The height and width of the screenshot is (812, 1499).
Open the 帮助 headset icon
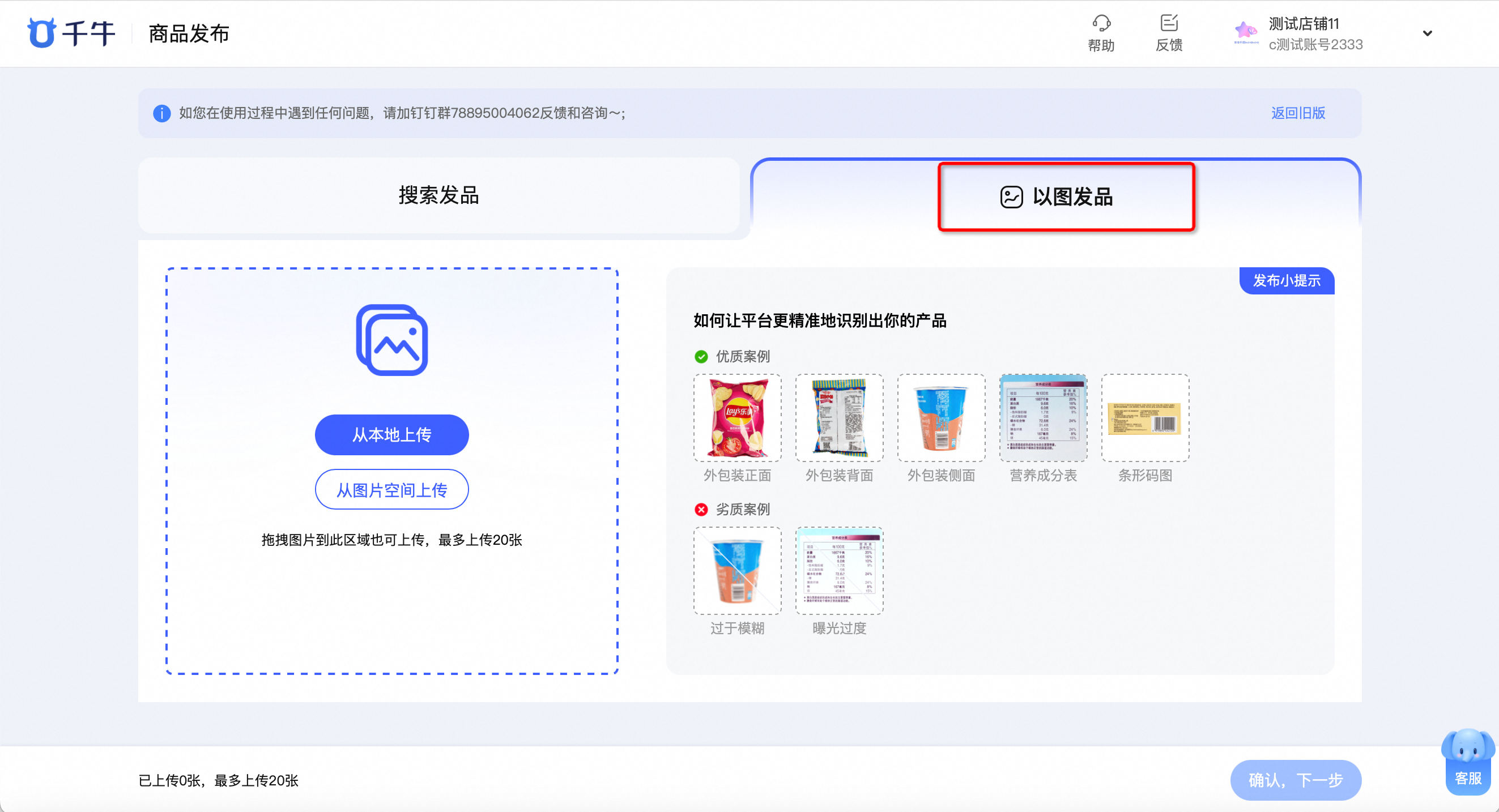(x=1101, y=23)
